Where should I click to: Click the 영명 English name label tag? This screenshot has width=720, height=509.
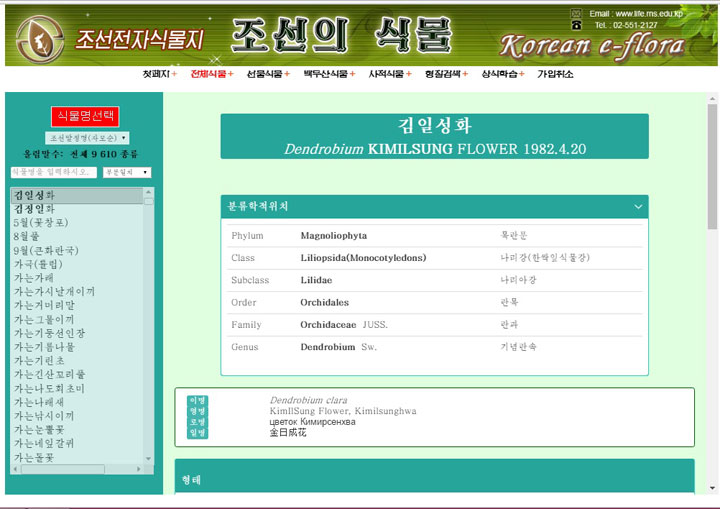click(x=197, y=411)
